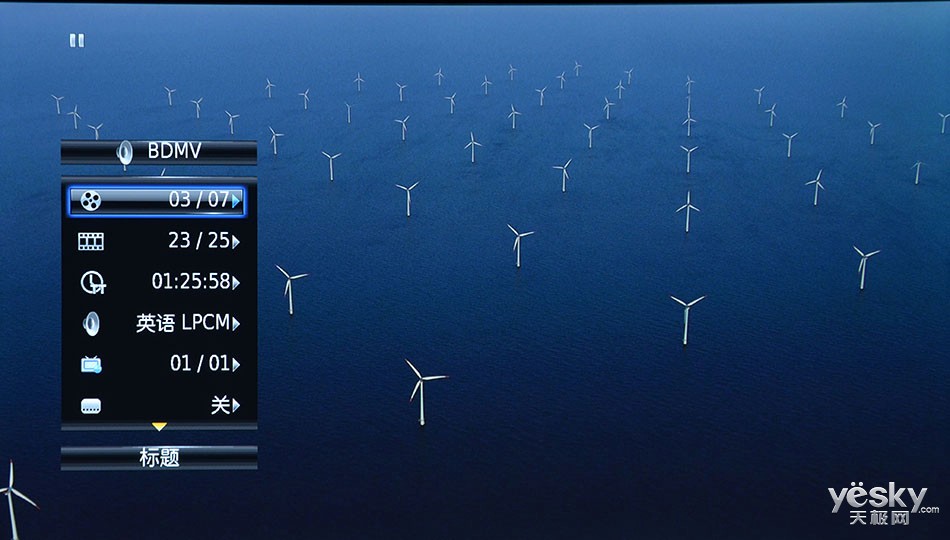Select the BDMV header label
Viewport: 950px width, 540px height.
[174, 152]
